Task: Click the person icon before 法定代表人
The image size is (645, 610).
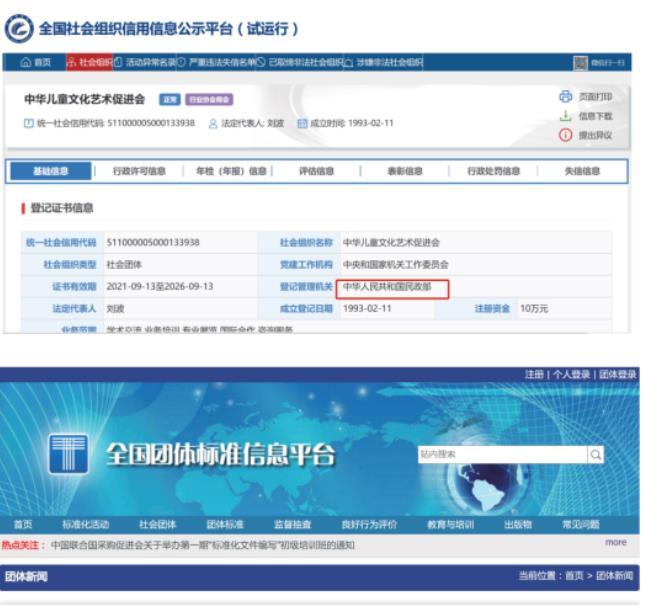Action: [213, 123]
